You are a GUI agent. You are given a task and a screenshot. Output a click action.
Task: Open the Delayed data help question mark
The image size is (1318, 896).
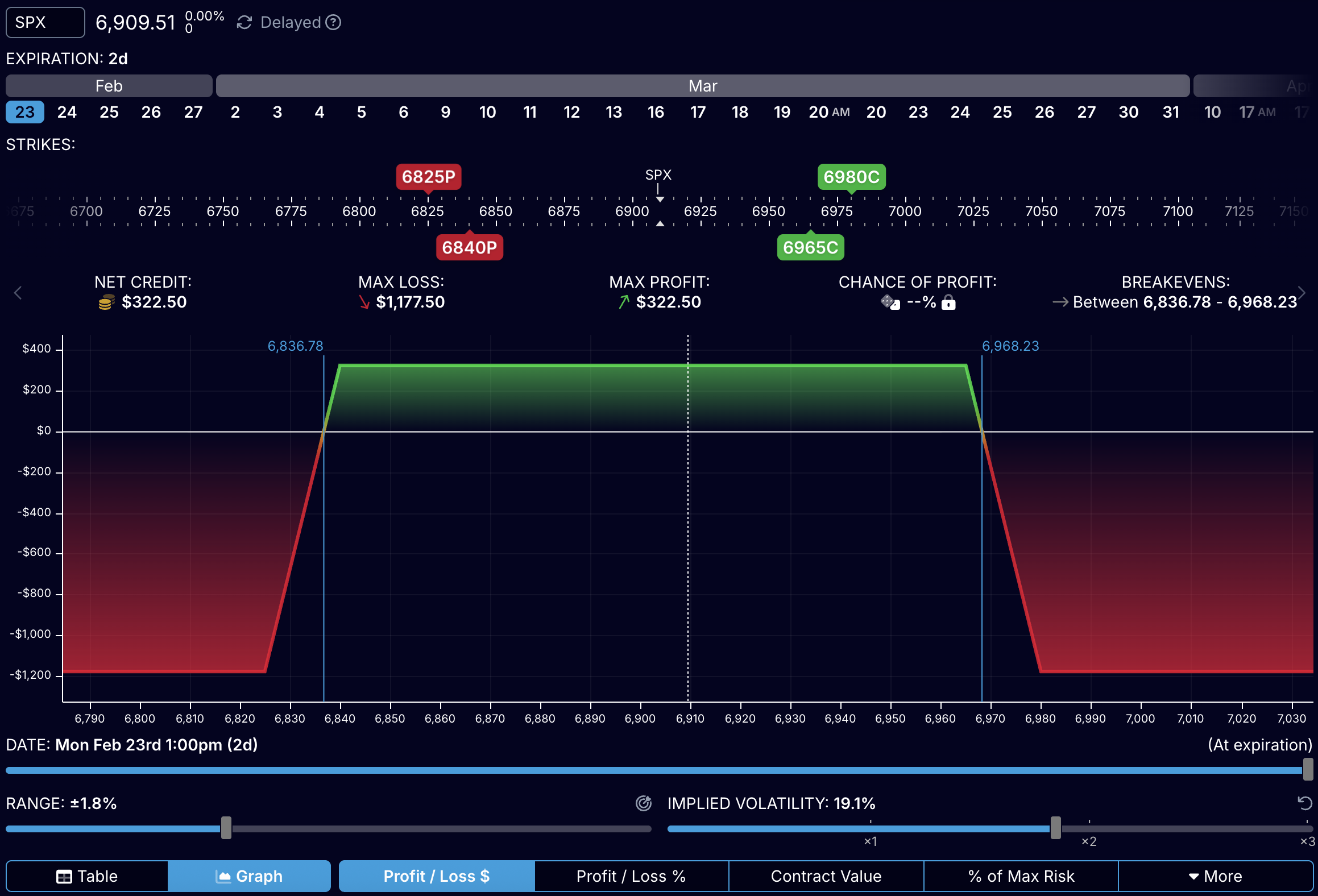point(334,22)
